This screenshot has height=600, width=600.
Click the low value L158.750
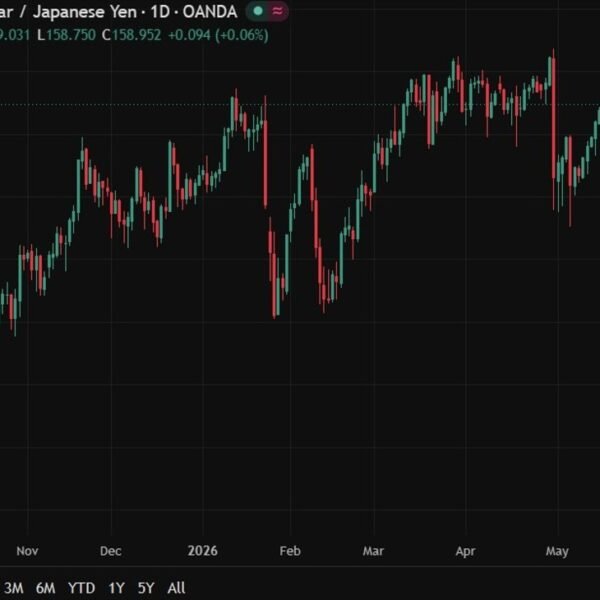66,35
